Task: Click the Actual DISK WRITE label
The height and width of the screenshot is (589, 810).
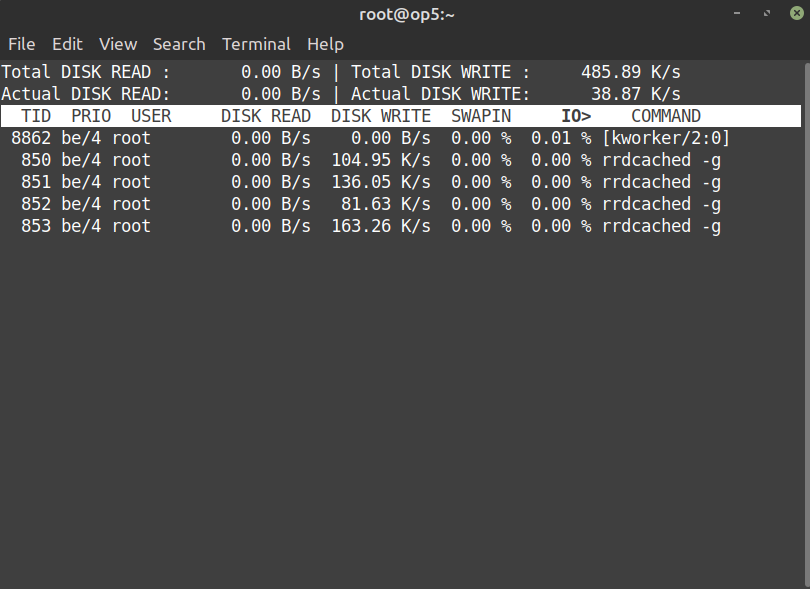Action: (441, 94)
